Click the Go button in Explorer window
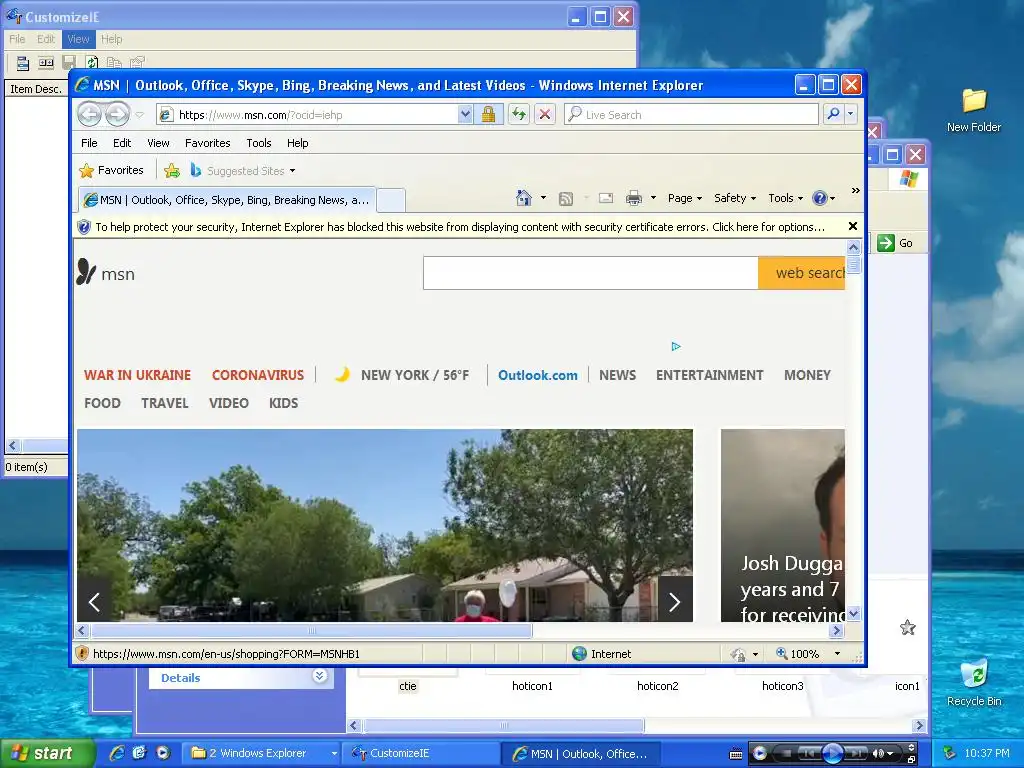 (x=895, y=243)
